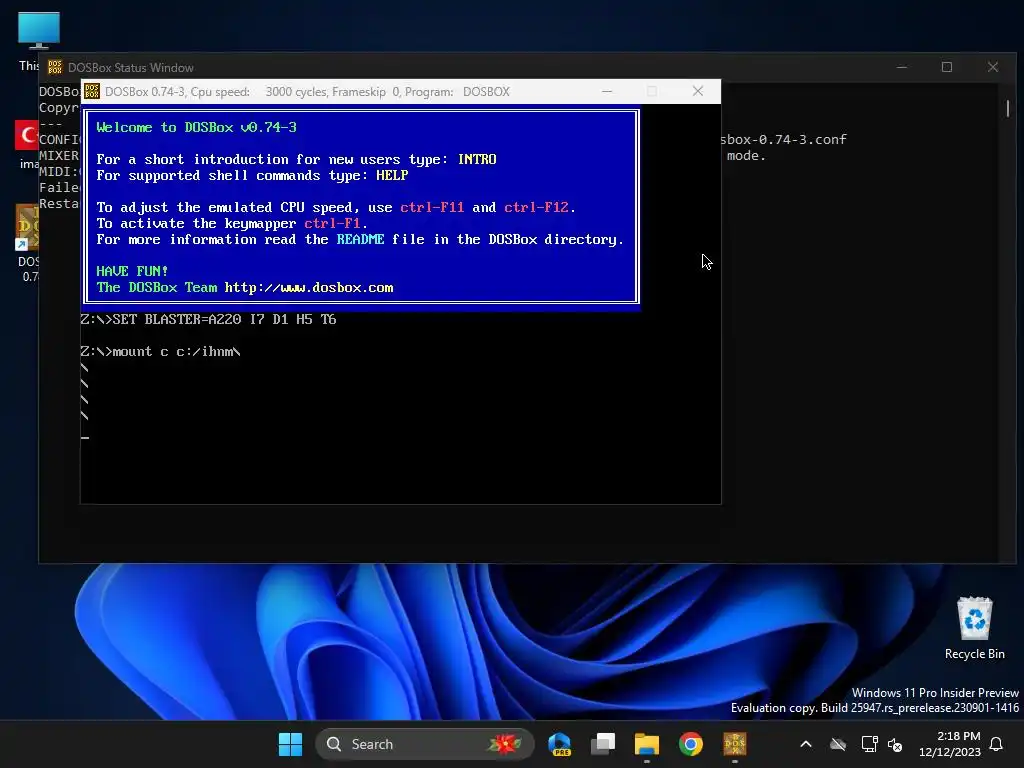The height and width of the screenshot is (768, 1024).
Task: Minimize the DOSBox 0.74-3 window
Action: click(x=607, y=91)
